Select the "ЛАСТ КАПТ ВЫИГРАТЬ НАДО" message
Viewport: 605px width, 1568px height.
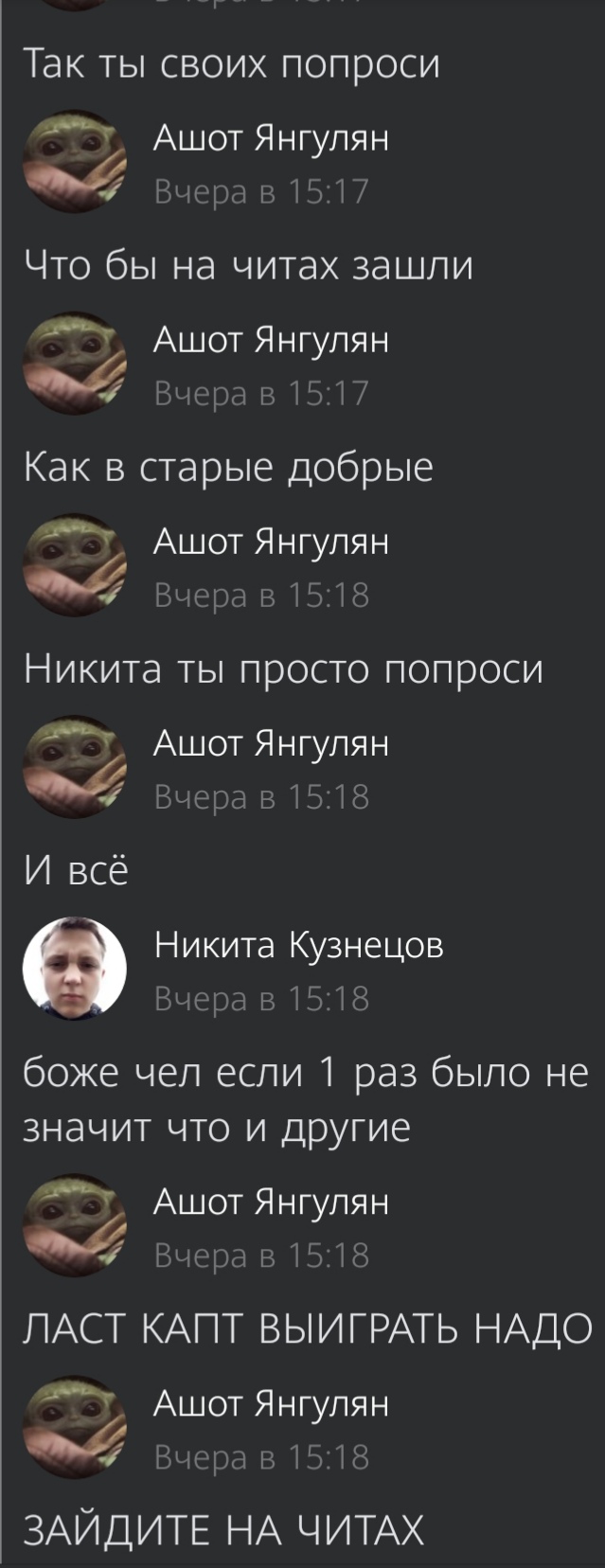pyautogui.click(x=308, y=1328)
